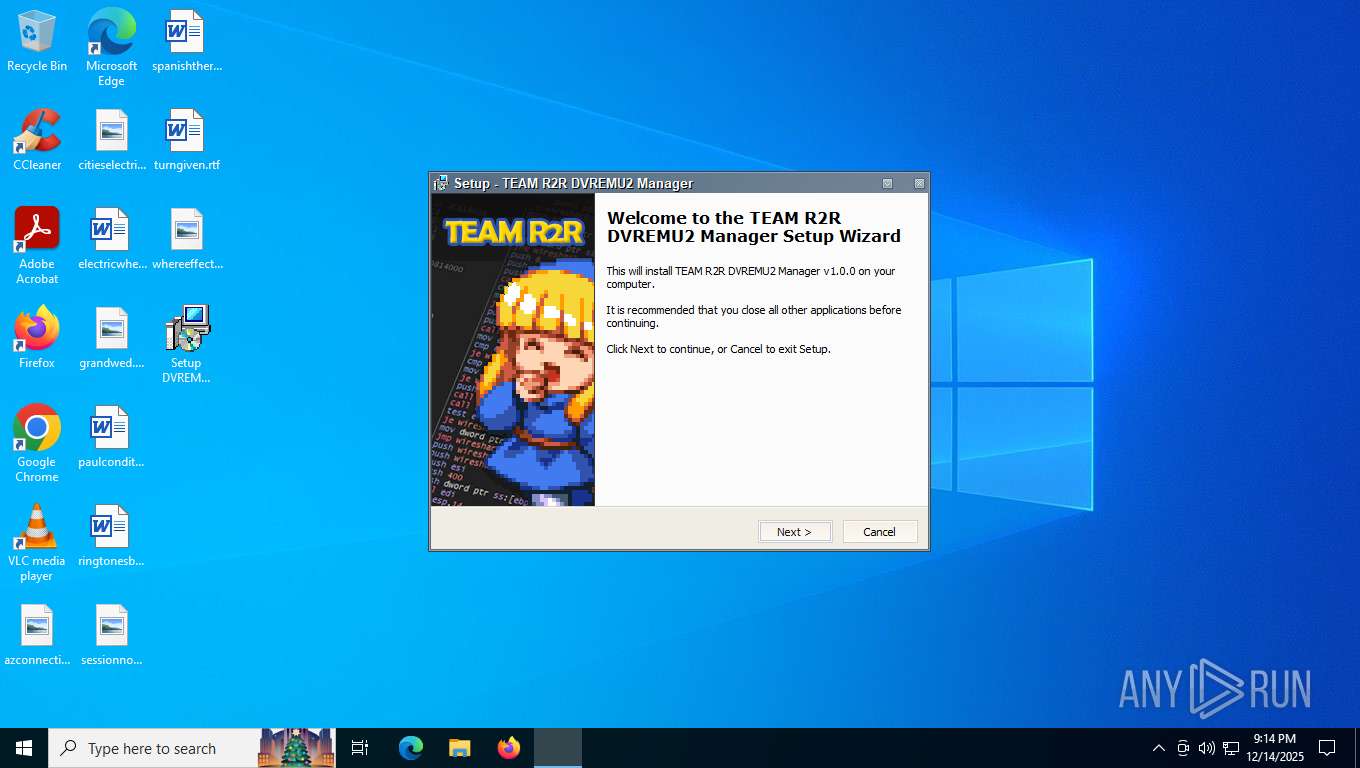
Task: Open Task View on the taskbar
Action: [360, 748]
